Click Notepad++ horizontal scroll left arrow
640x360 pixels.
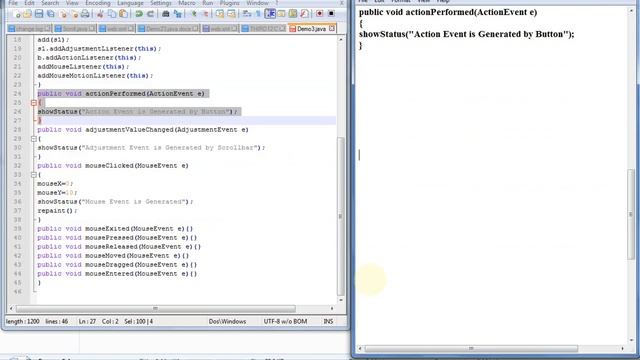click(x=11, y=309)
